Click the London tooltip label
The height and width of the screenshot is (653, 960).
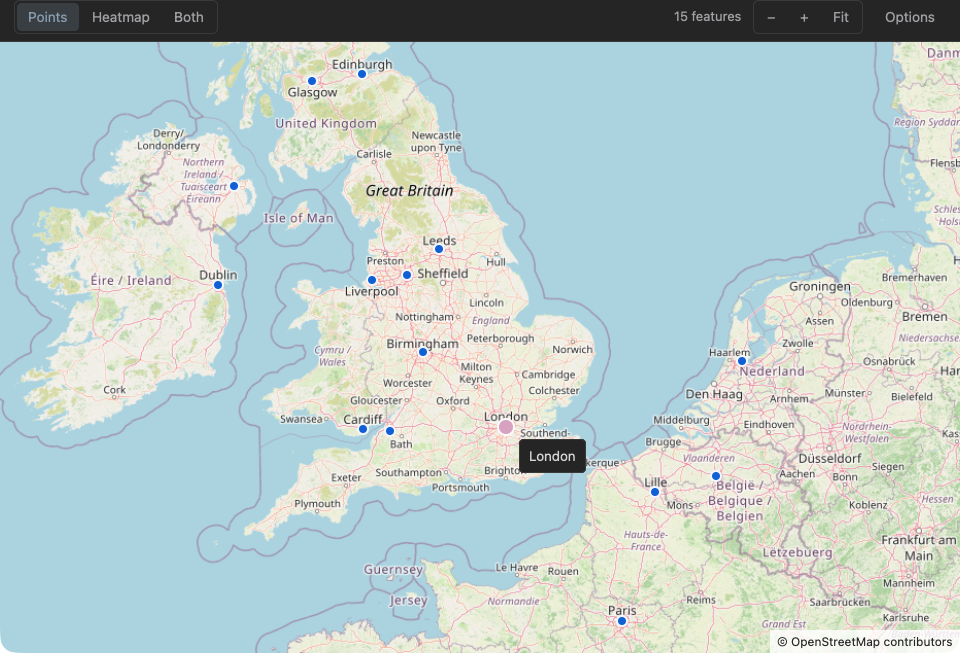[x=552, y=456]
